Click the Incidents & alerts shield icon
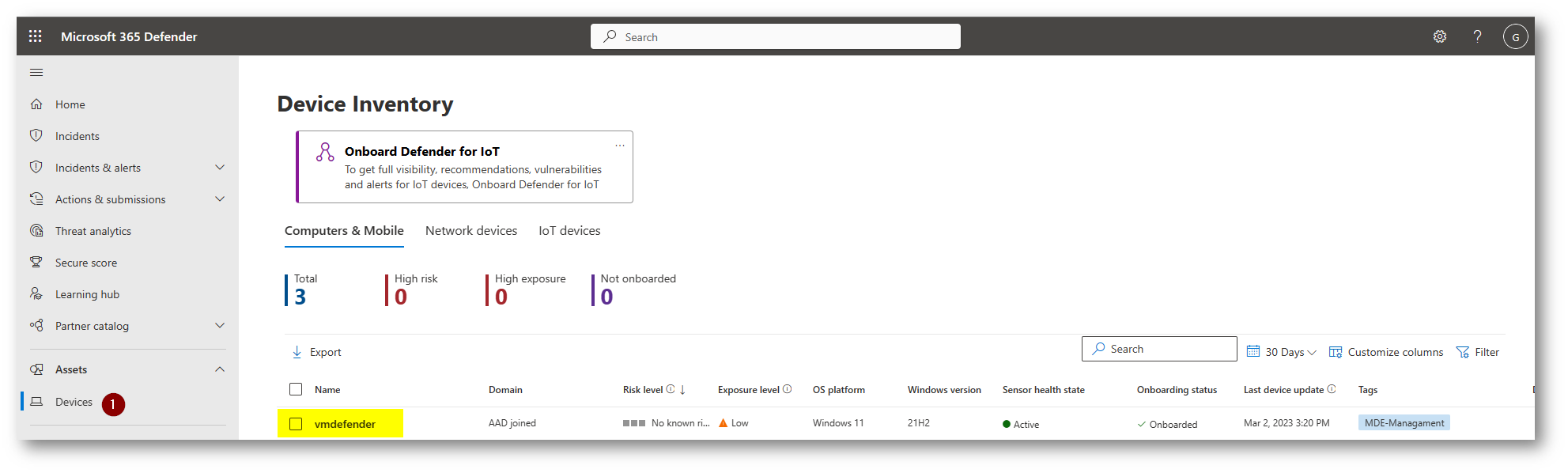 coord(36,168)
